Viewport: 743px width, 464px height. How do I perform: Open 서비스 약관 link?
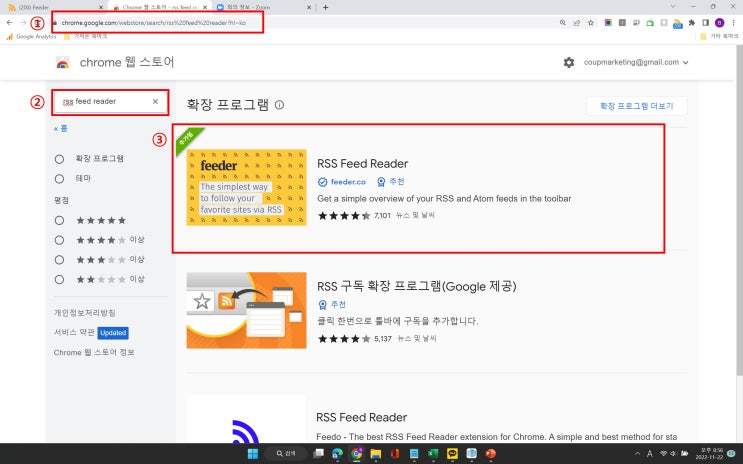(x=74, y=332)
